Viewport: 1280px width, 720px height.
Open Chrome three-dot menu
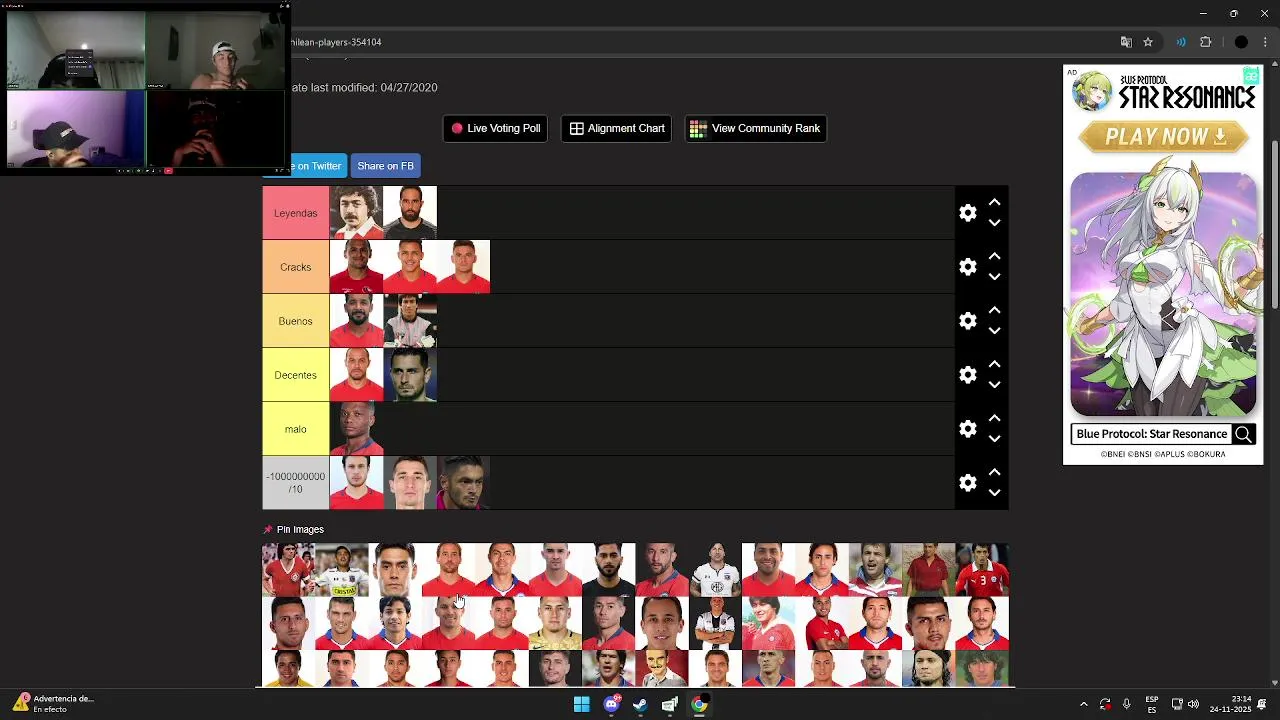click(x=1265, y=42)
